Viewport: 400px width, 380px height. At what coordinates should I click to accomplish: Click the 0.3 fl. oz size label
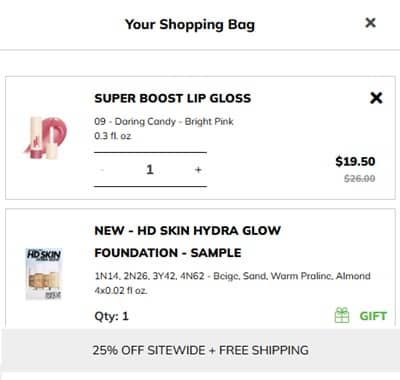pyautogui.click(x=113, y=136)
